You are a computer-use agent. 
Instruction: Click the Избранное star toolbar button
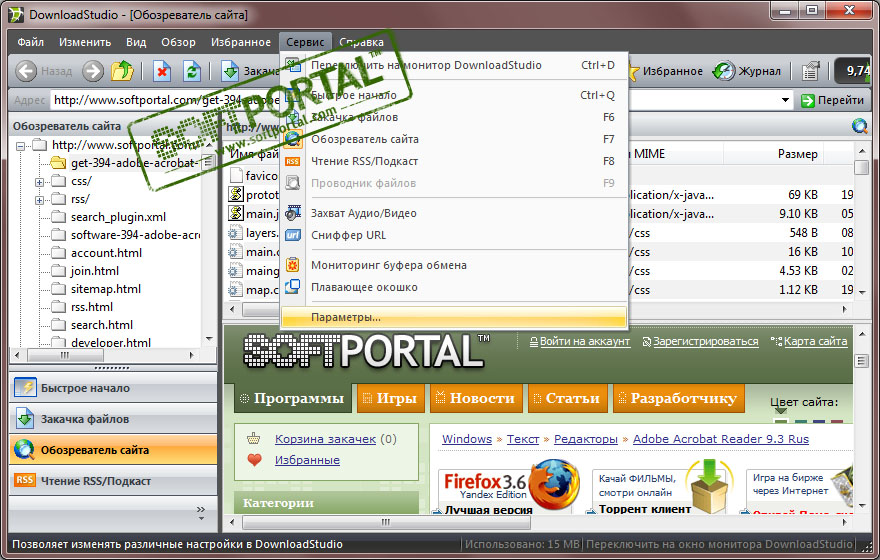(665, 71)
